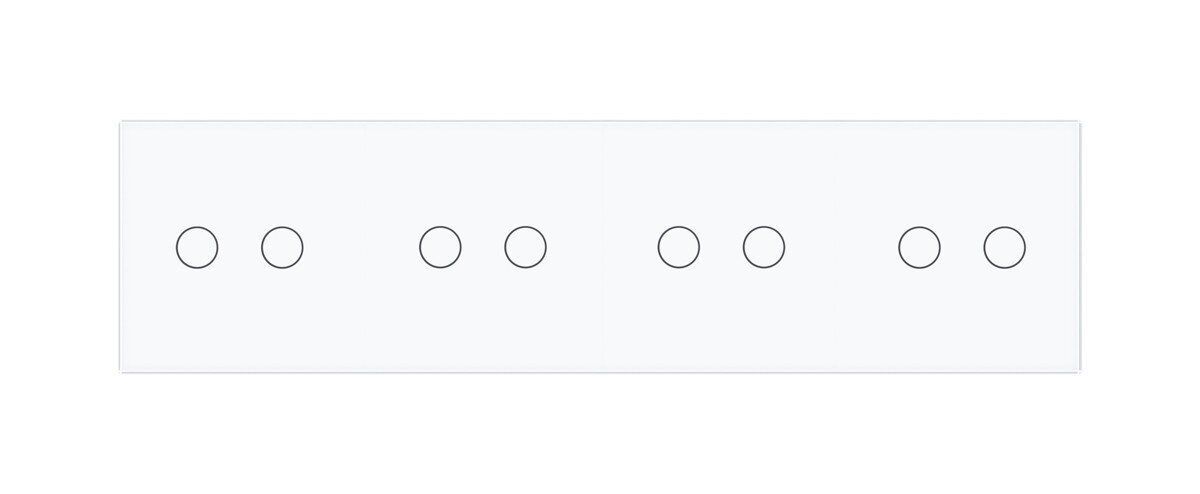Click the top-left corner of the white panel

coord(122,124)
